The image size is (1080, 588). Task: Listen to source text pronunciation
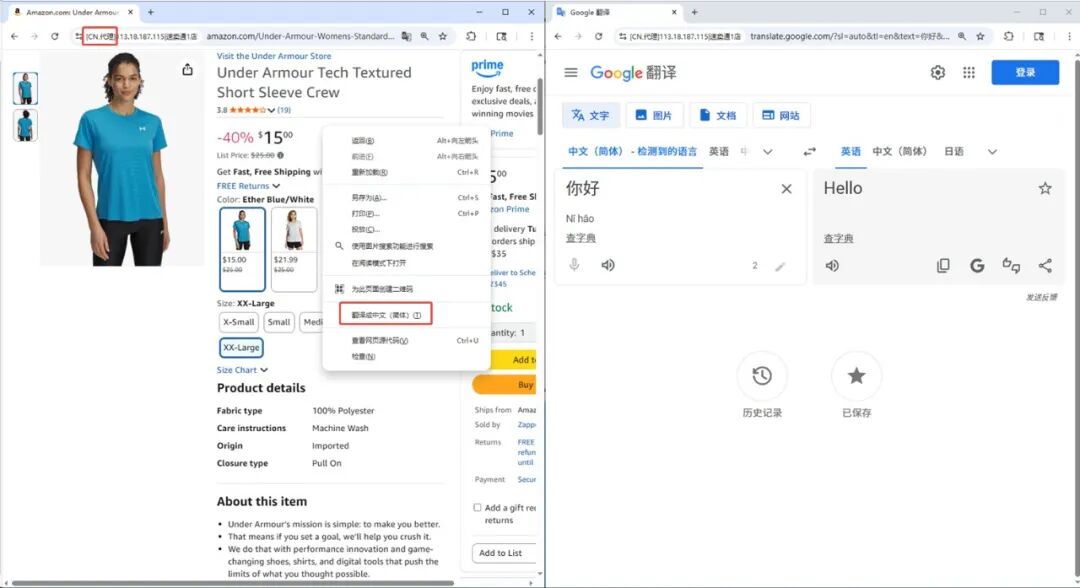608,265
